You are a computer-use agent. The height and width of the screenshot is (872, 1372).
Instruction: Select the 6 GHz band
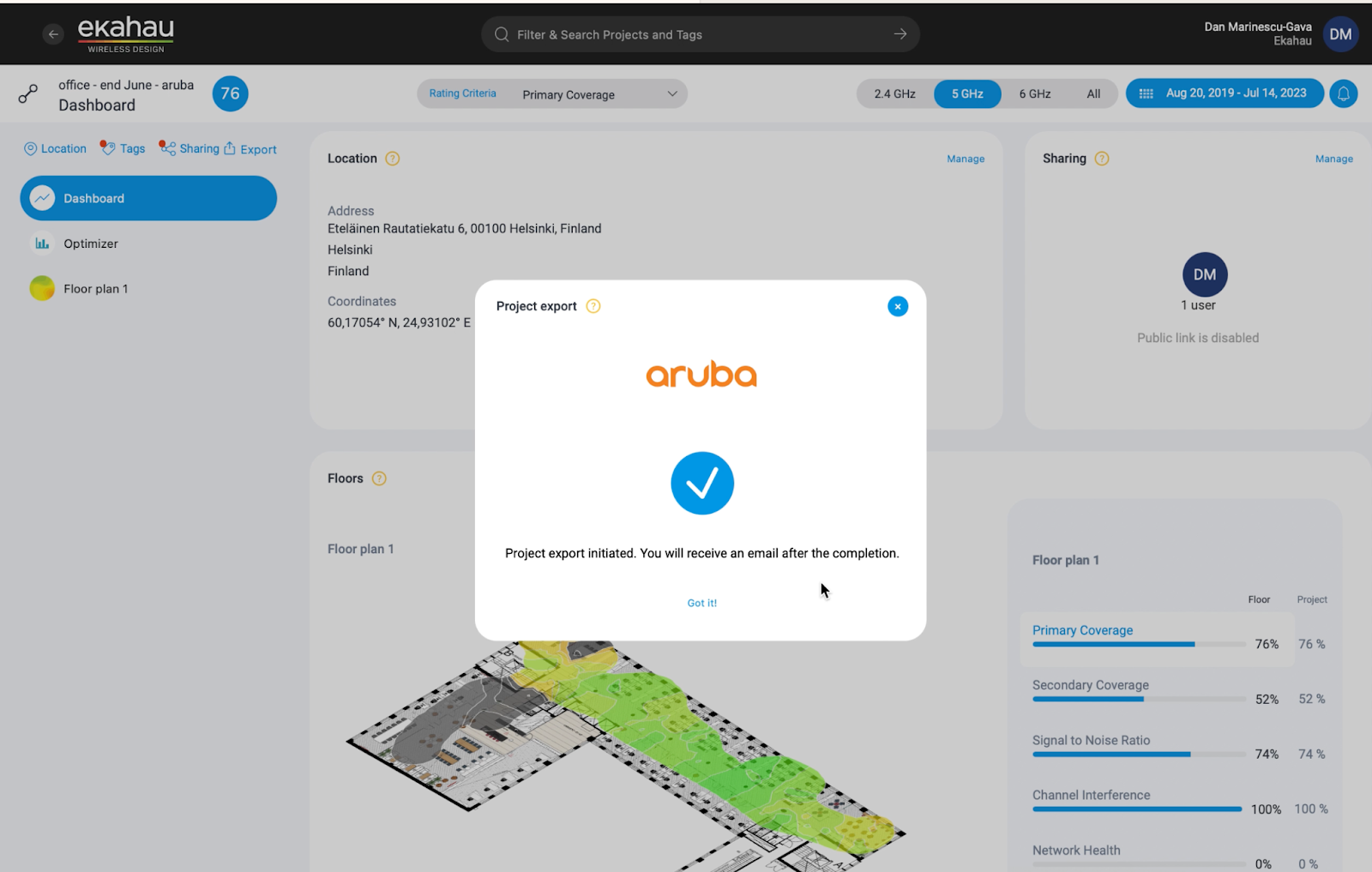pos(1035,93)
